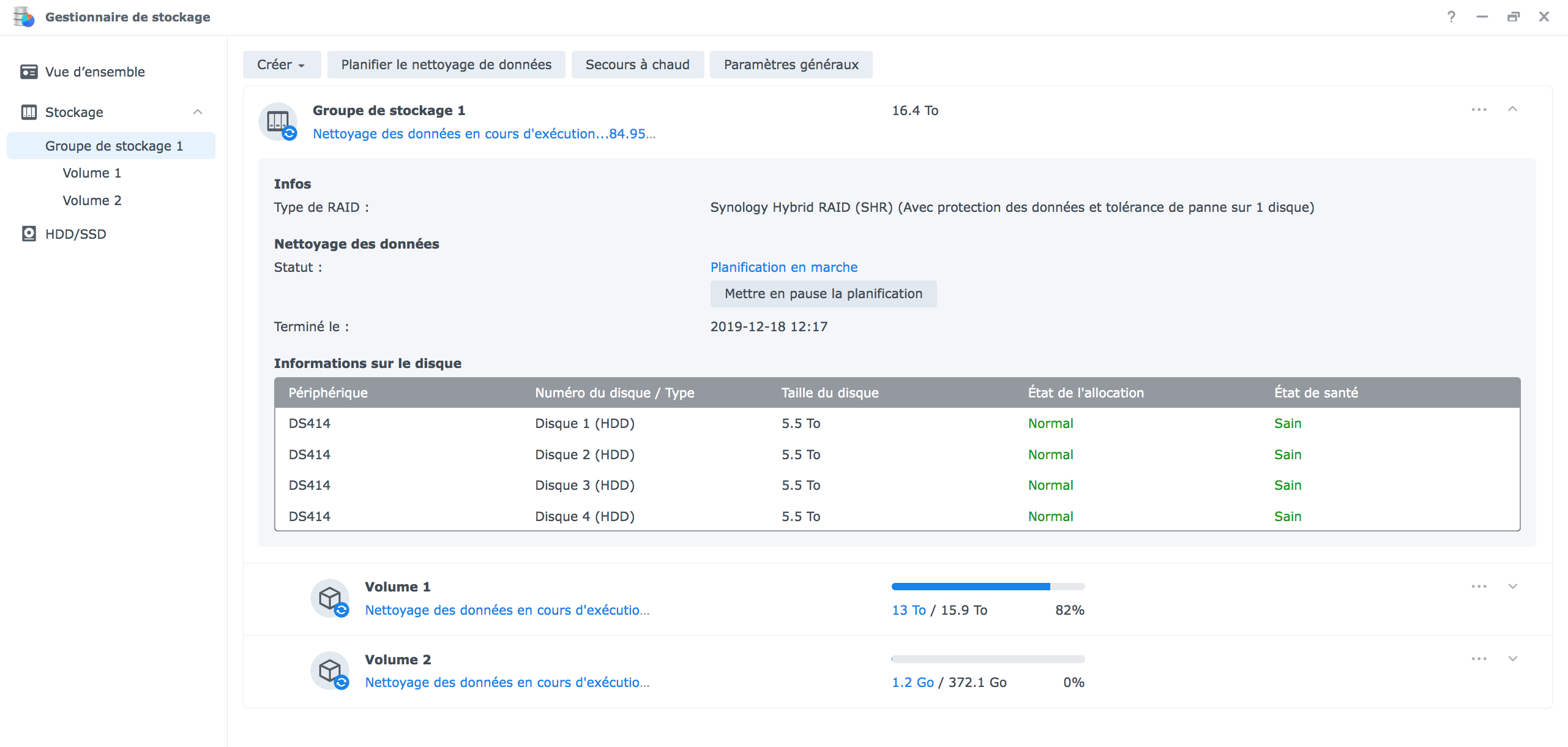
Task: Select Volume 2 in the sidebar
Action: (92, 200)
